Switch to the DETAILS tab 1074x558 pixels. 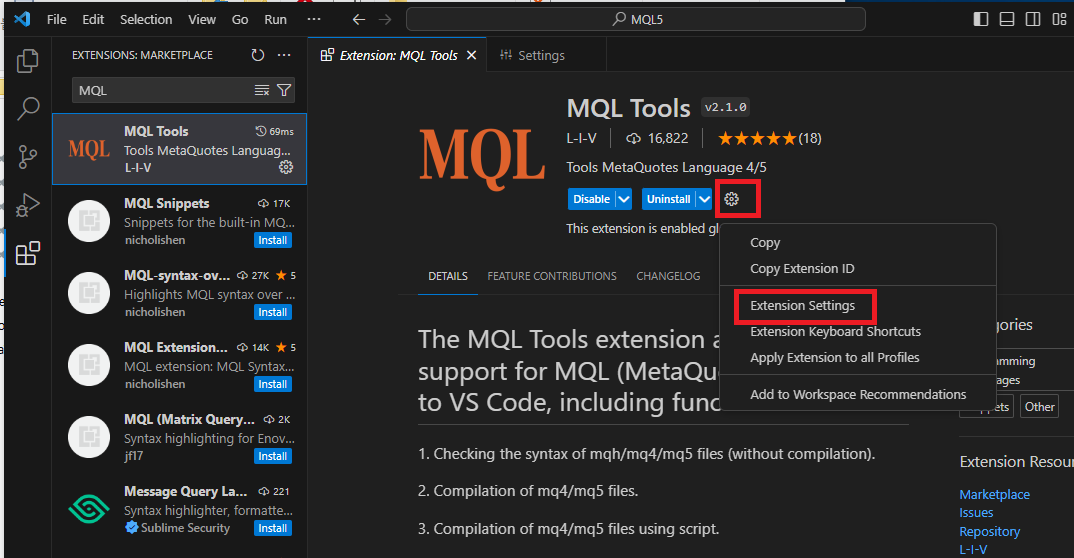click(448, 276)
